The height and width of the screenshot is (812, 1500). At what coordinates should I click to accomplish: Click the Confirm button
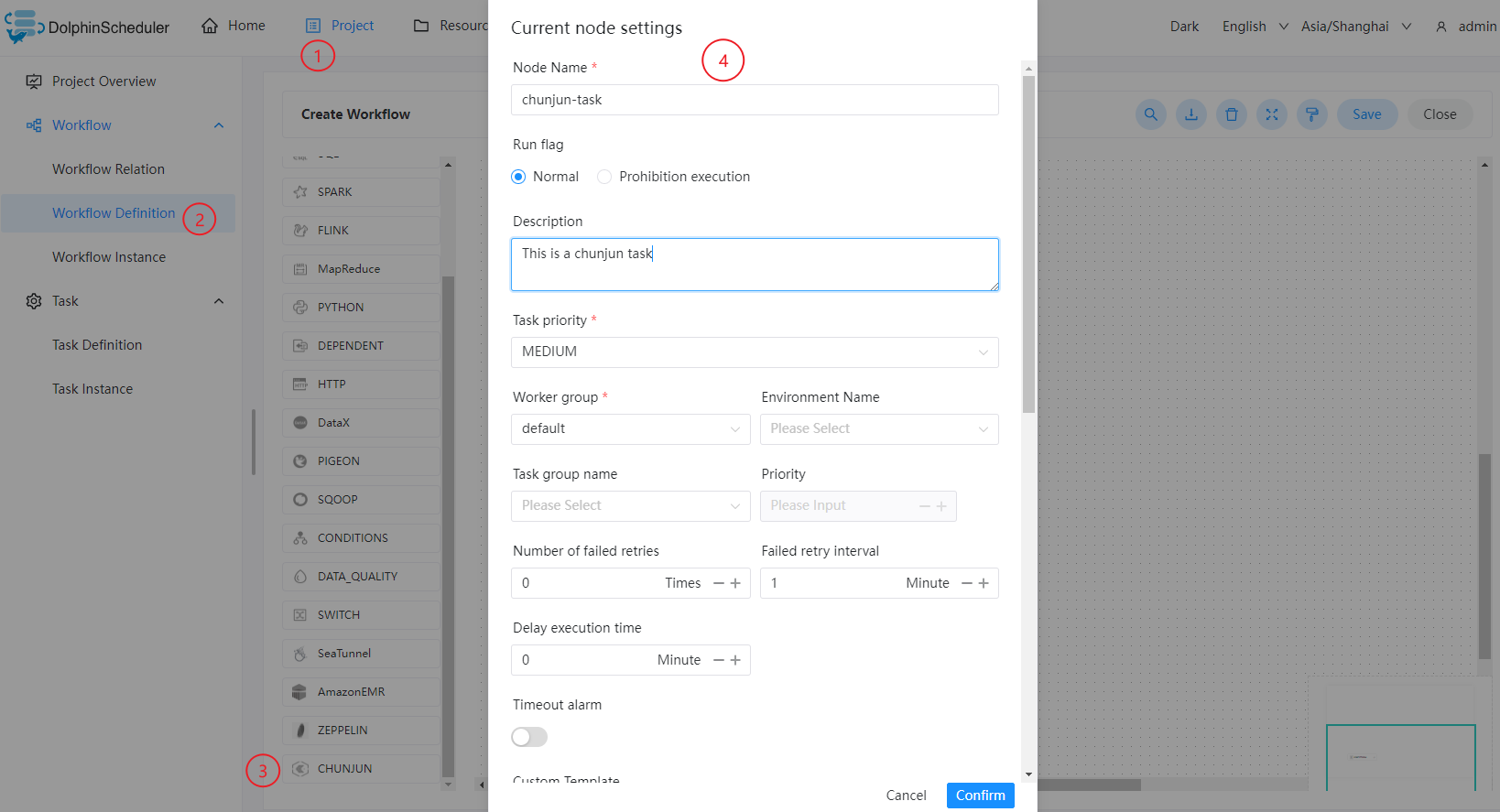[x=980, y=796]
